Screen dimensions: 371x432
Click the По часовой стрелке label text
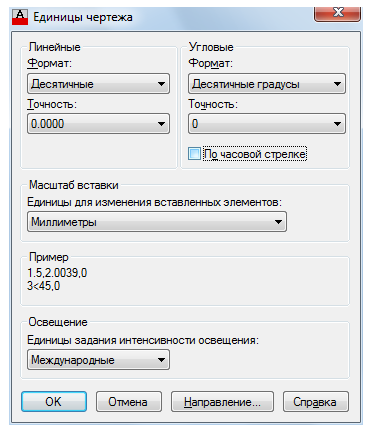click(x=255, y=154)
